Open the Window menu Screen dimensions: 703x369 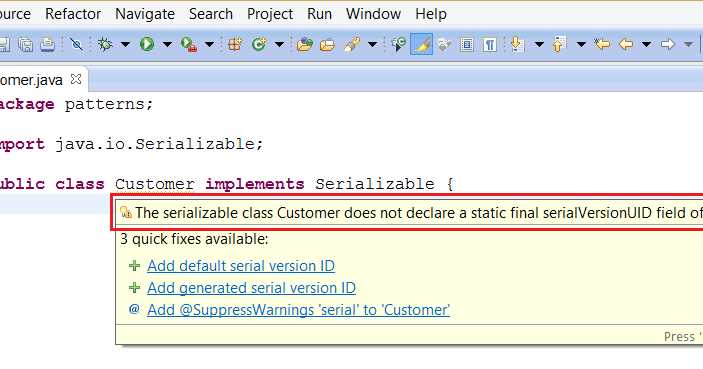373,14
